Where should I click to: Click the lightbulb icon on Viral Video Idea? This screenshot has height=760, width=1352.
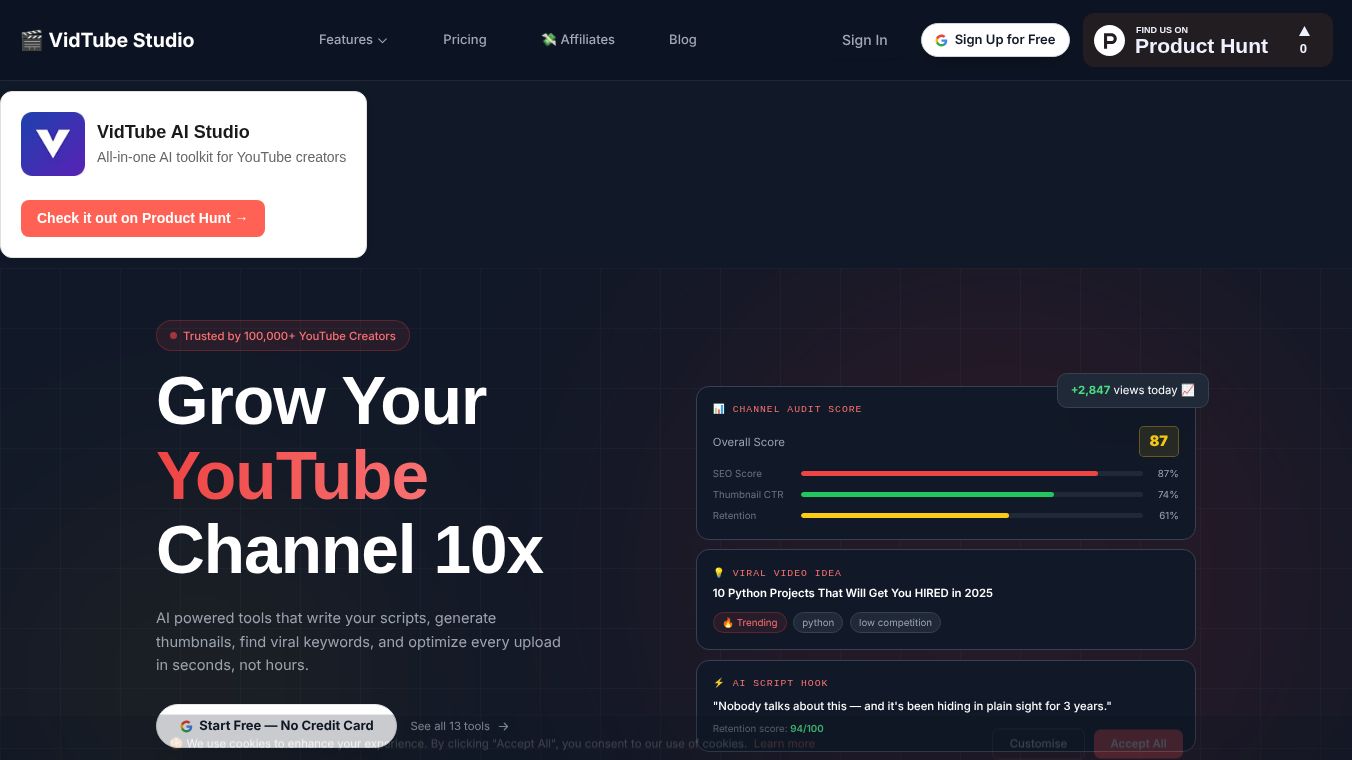[719, 572]
